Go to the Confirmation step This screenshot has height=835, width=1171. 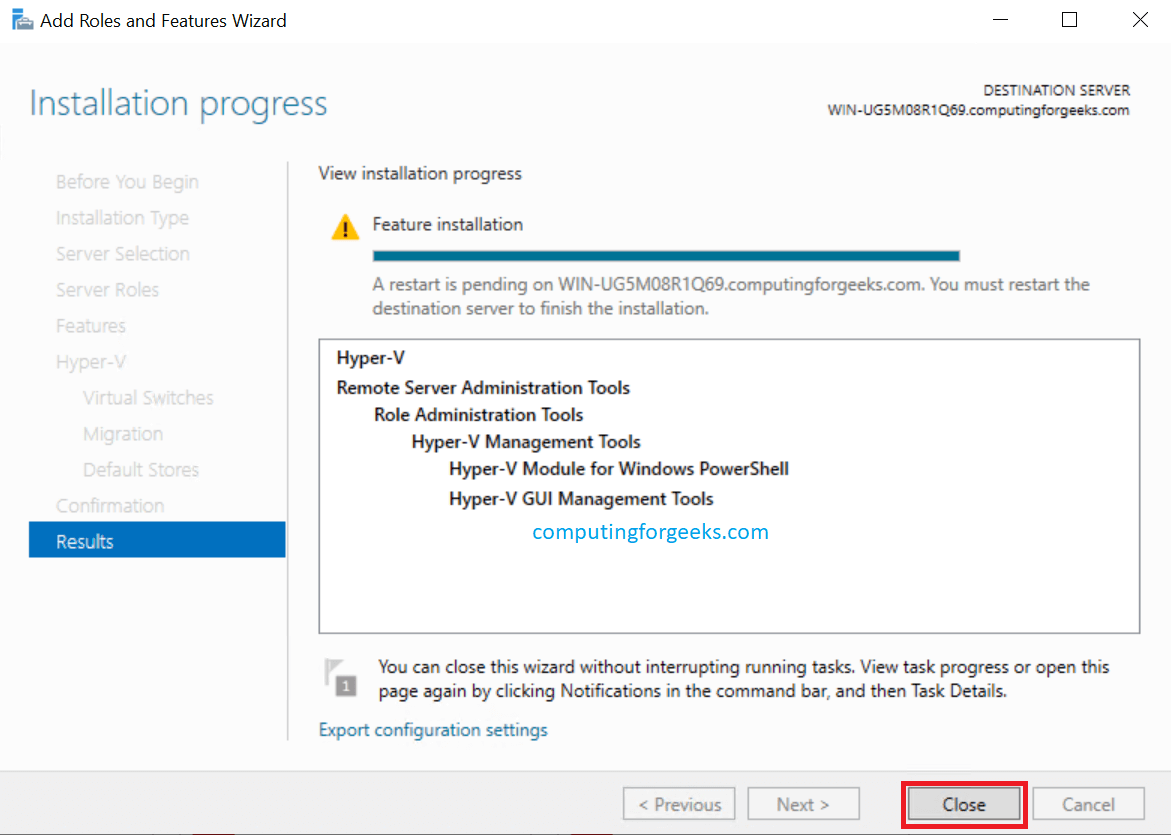110,506
